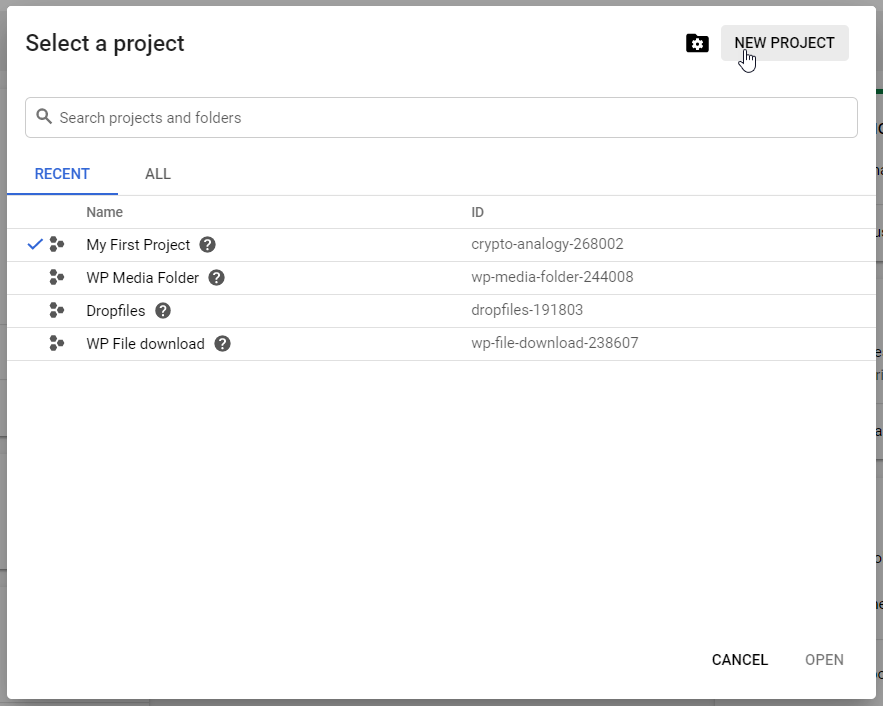Focus the Search projects and folders field
The image size is (883, 706).
pos(450,118)
